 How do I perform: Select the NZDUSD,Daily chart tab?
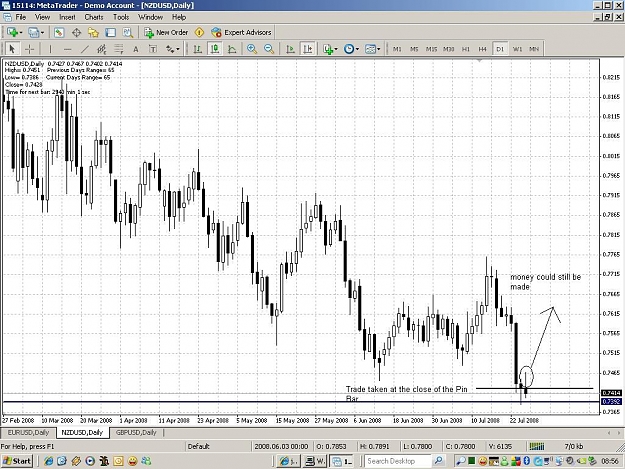click(x=82, y=432)
